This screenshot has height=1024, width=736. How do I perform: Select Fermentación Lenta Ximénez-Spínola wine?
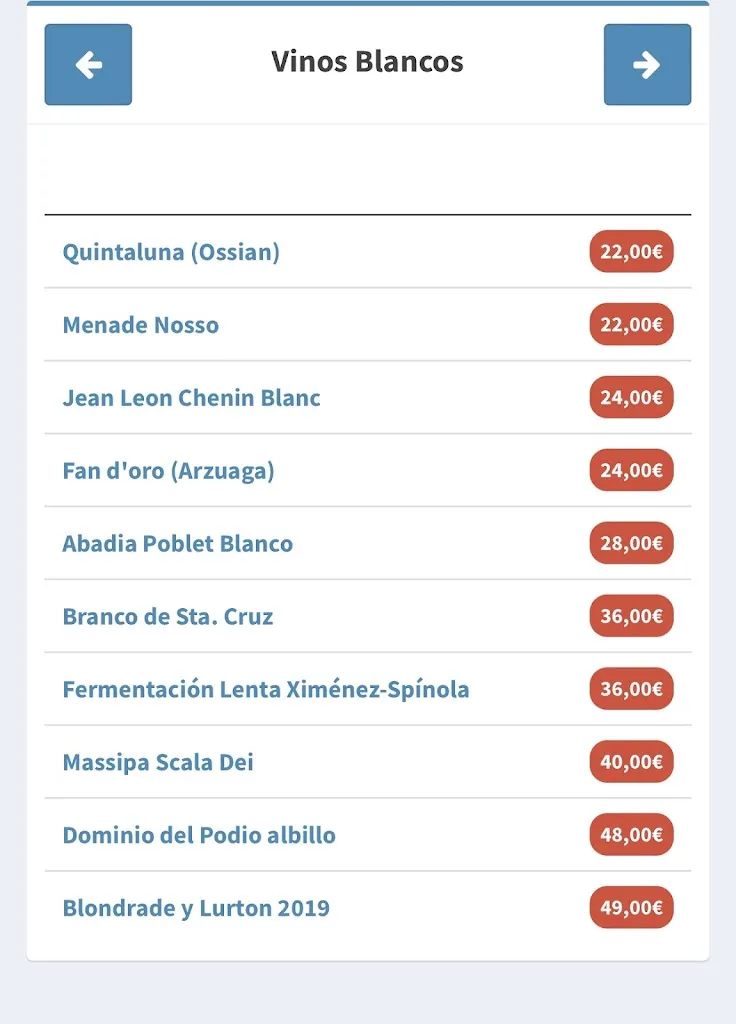[x=266, y=690]
